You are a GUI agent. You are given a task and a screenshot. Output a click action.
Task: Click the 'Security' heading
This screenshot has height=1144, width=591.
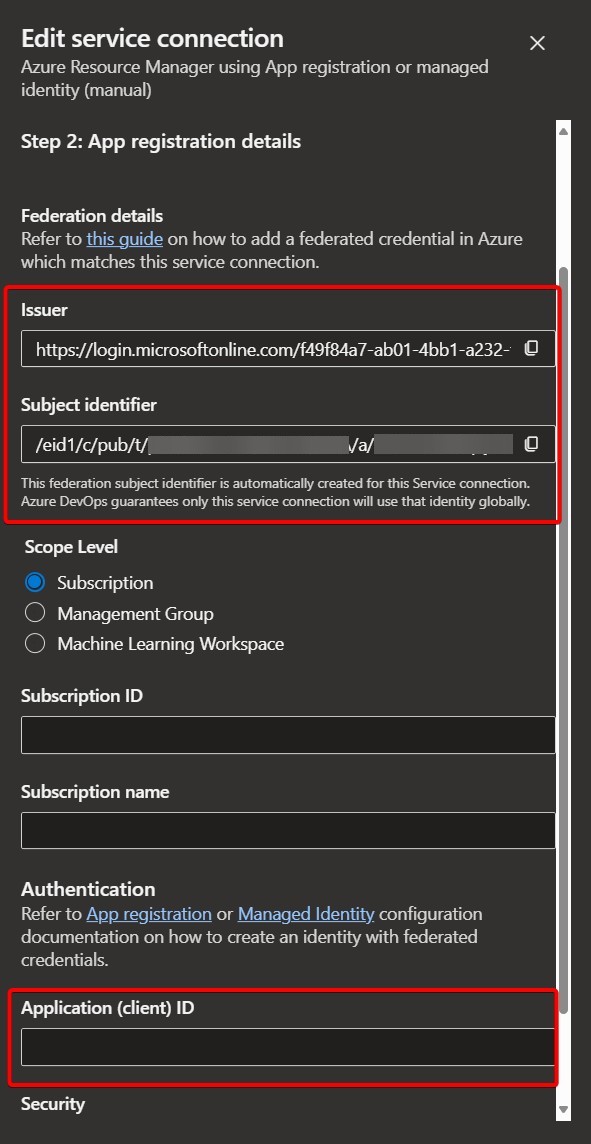(x=53, y=1104)
